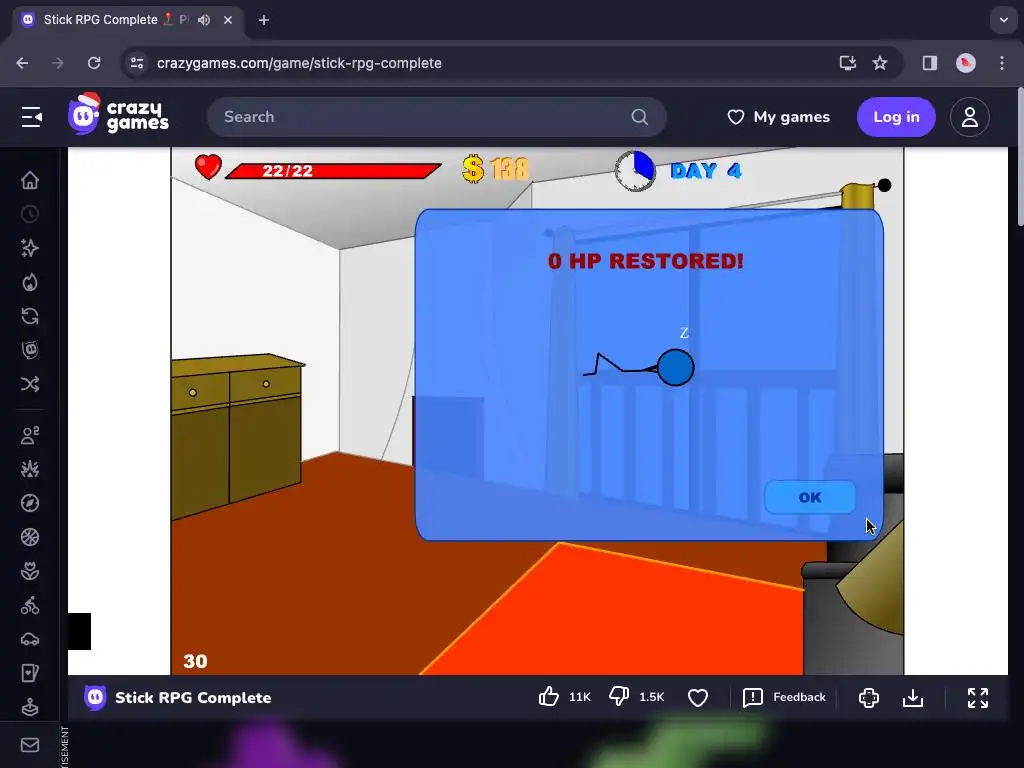Image resolution: width=1024 pixels, height=768 pixels.
Task: Open the envelope contact icon in sidebar
Action: click(x=30, y=745)
